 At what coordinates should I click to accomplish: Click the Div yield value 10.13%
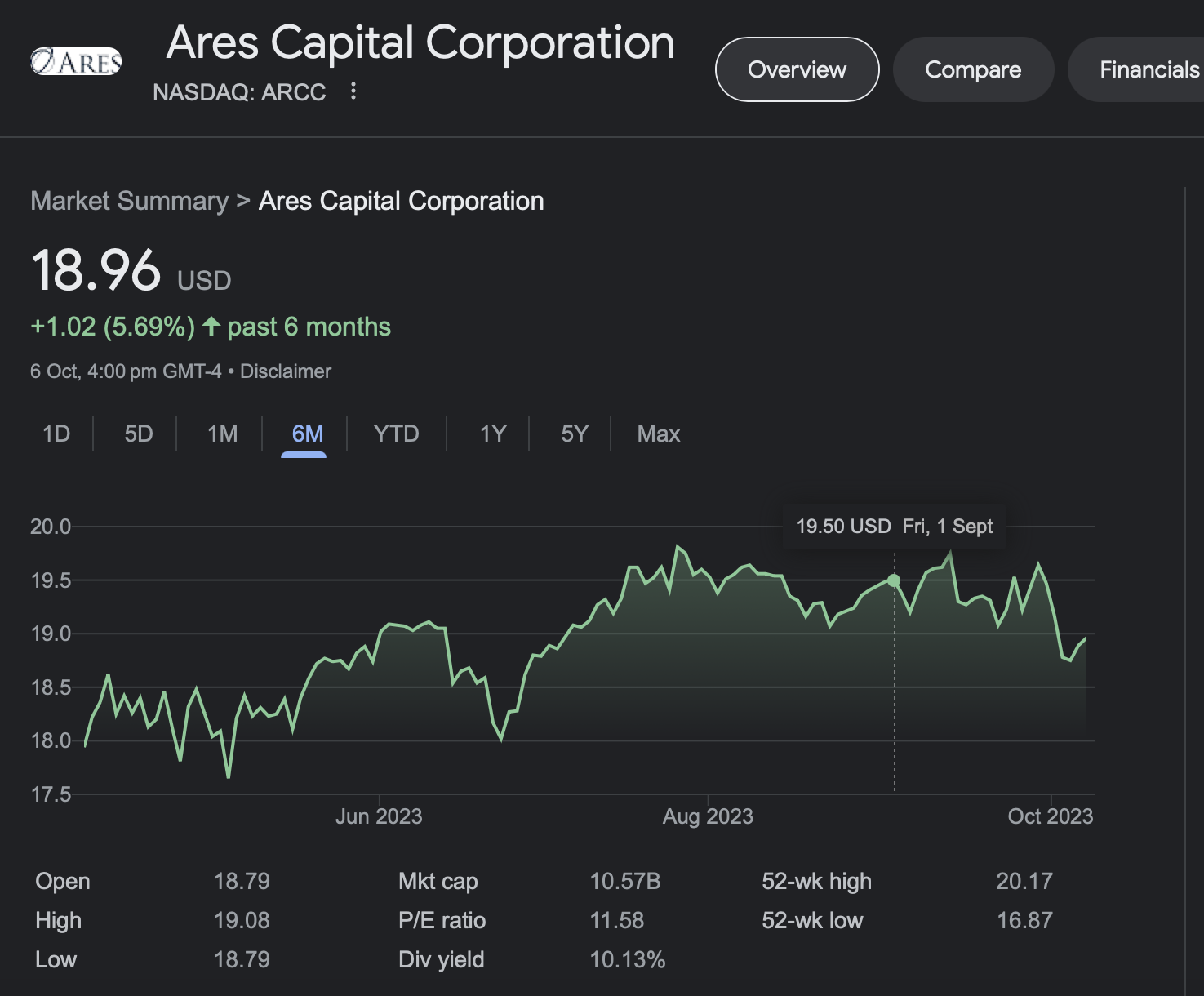tap(628, 960)
